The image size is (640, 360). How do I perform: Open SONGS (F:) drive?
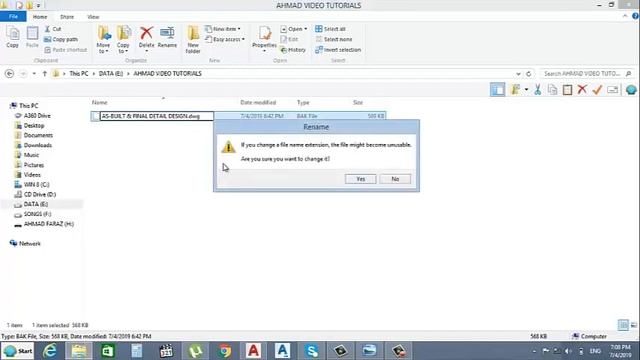point(37,214)
